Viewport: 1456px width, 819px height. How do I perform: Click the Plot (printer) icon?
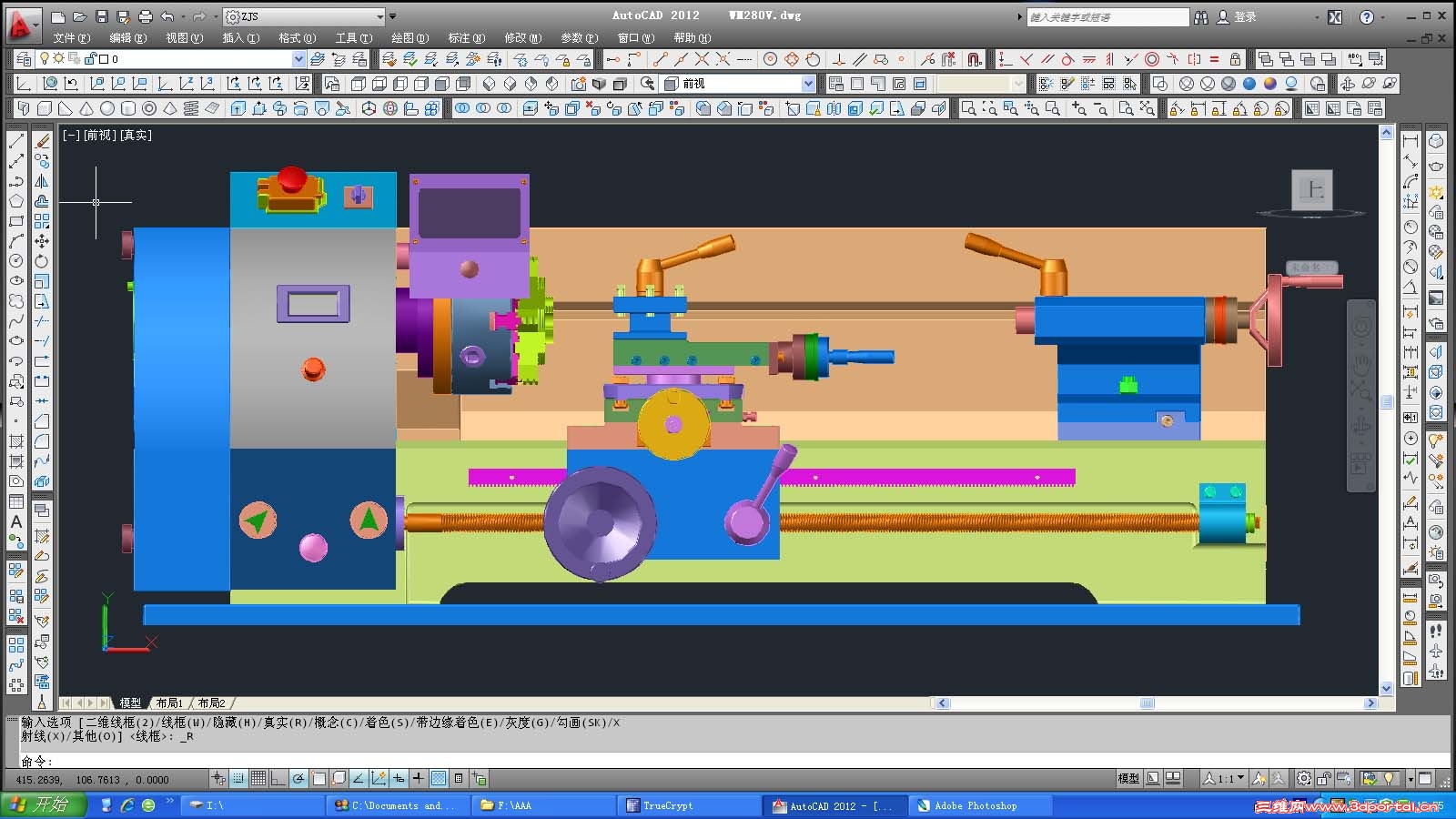tap(146, 16)
